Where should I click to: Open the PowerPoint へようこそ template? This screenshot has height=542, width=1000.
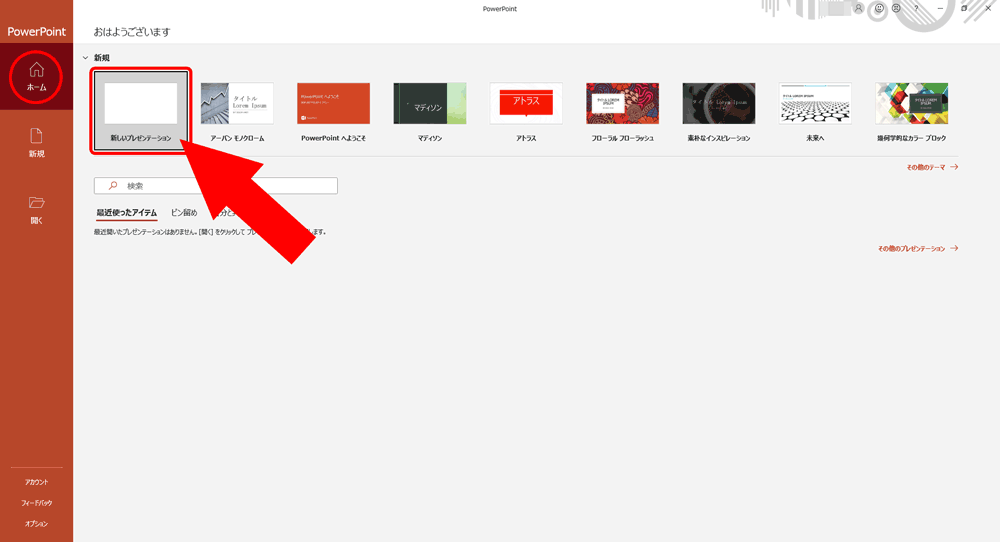click(334, 111)
